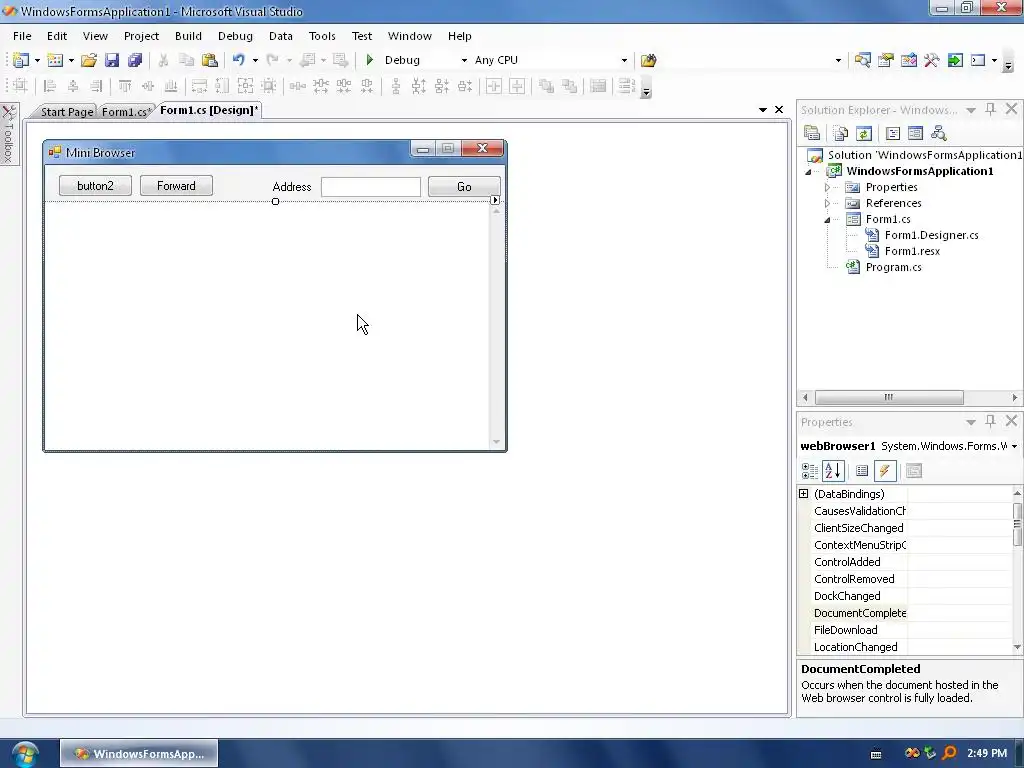Select the button2 control on the form
Screen dimensions: 1024x768
(x=95, y=185)
